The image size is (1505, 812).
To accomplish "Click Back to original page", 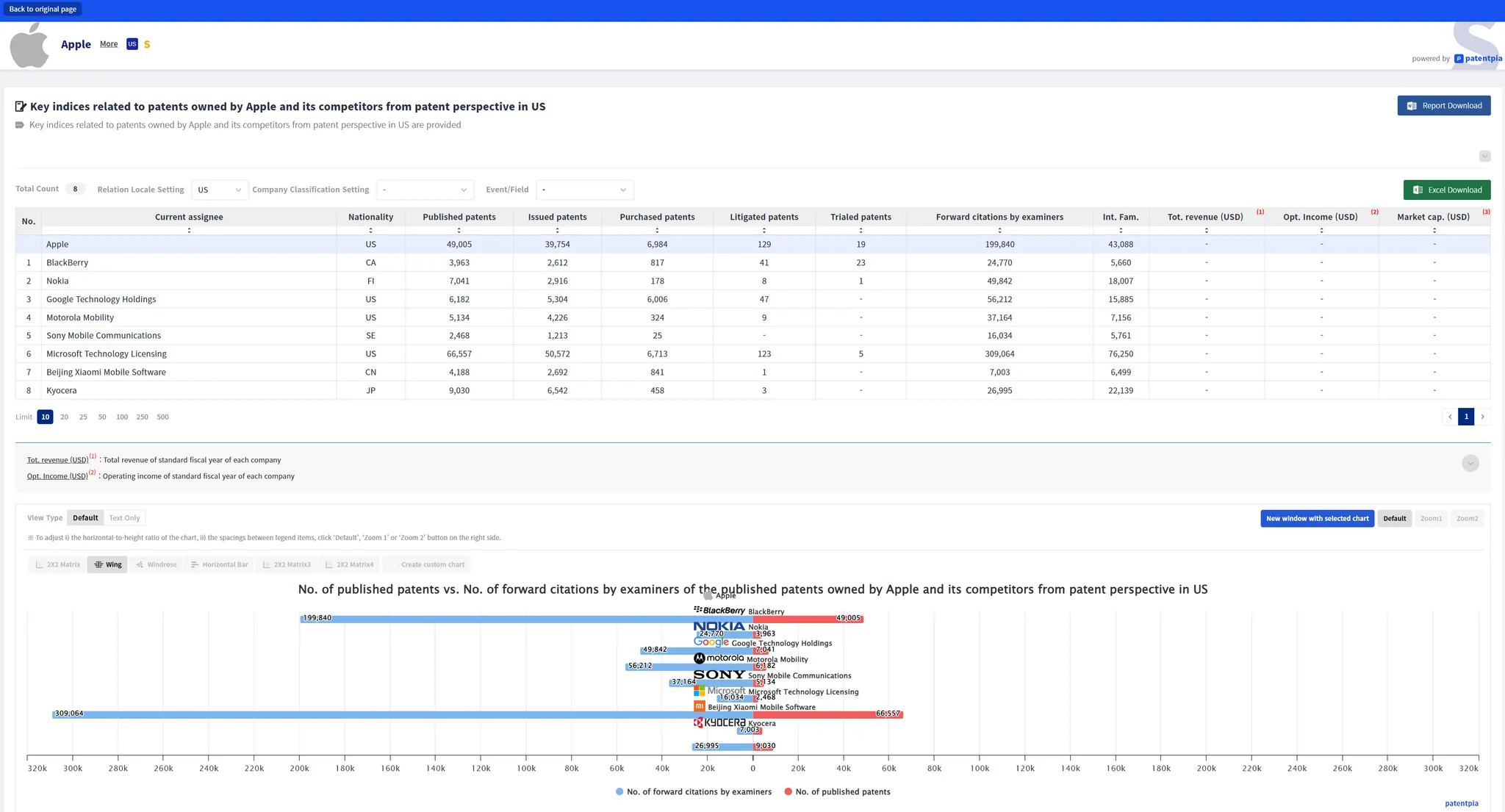I will point(43,9).
